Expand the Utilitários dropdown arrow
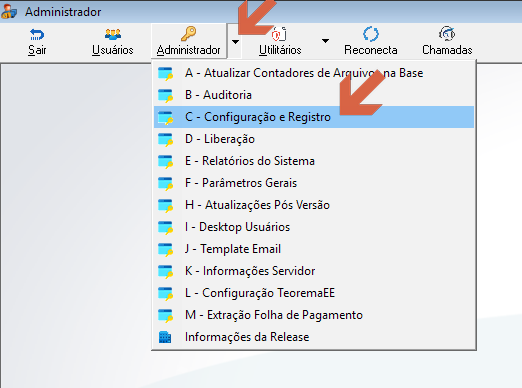Screen dimensions: 522x388 pos(325,41)
